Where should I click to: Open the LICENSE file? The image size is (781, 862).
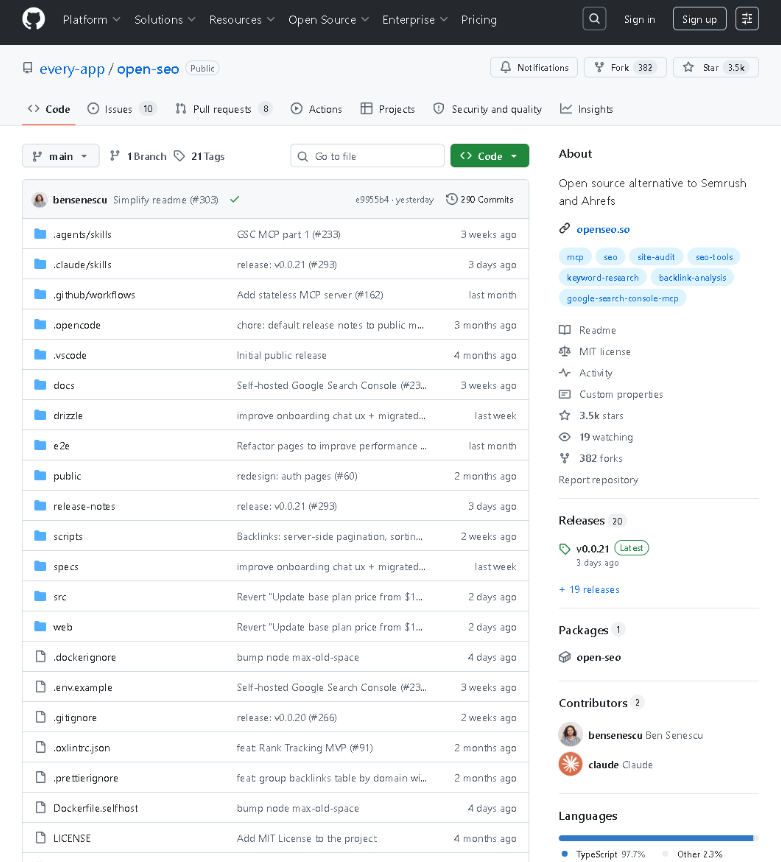tap(71, 838)
